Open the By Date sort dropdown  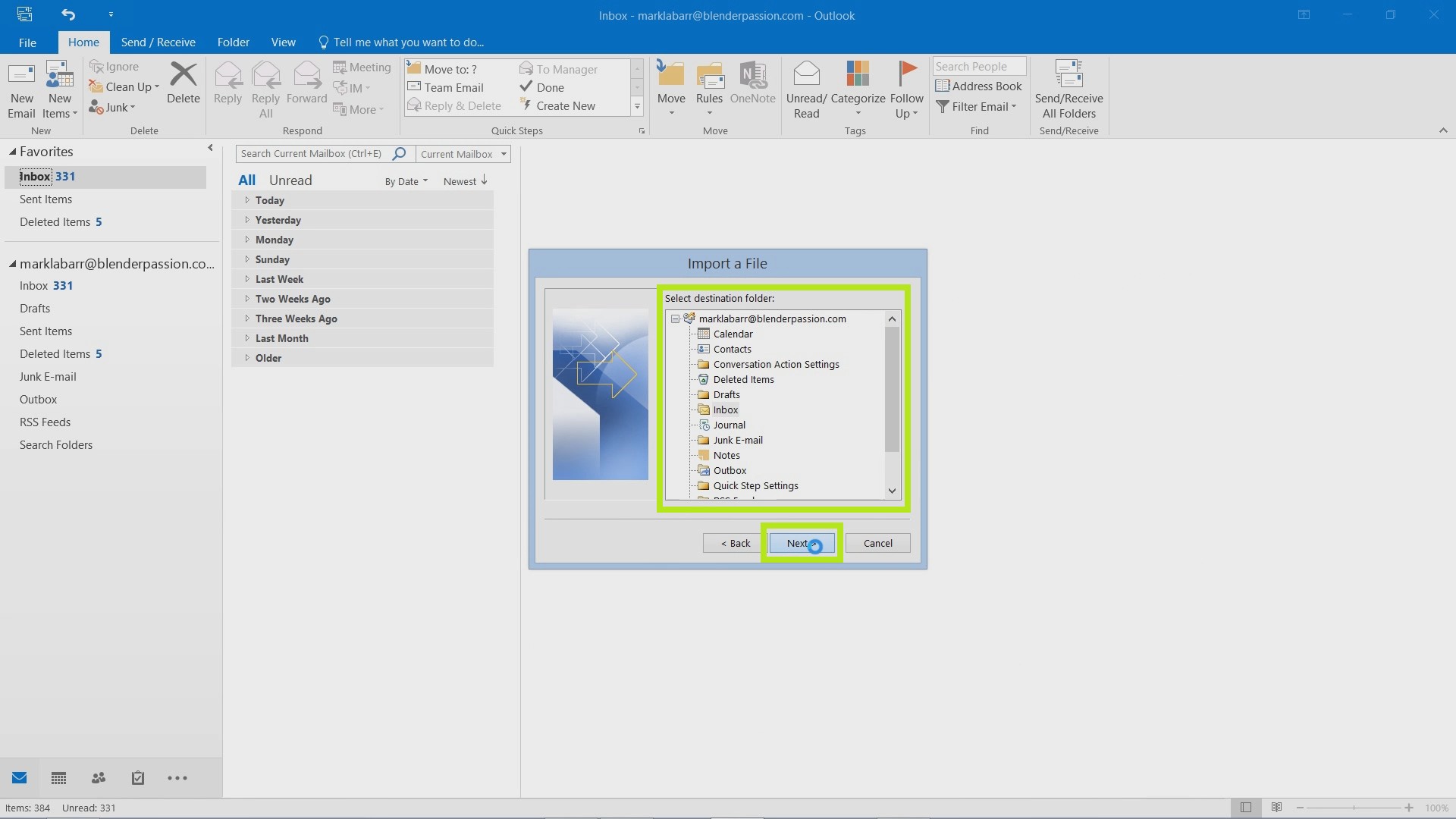(405, 181)
